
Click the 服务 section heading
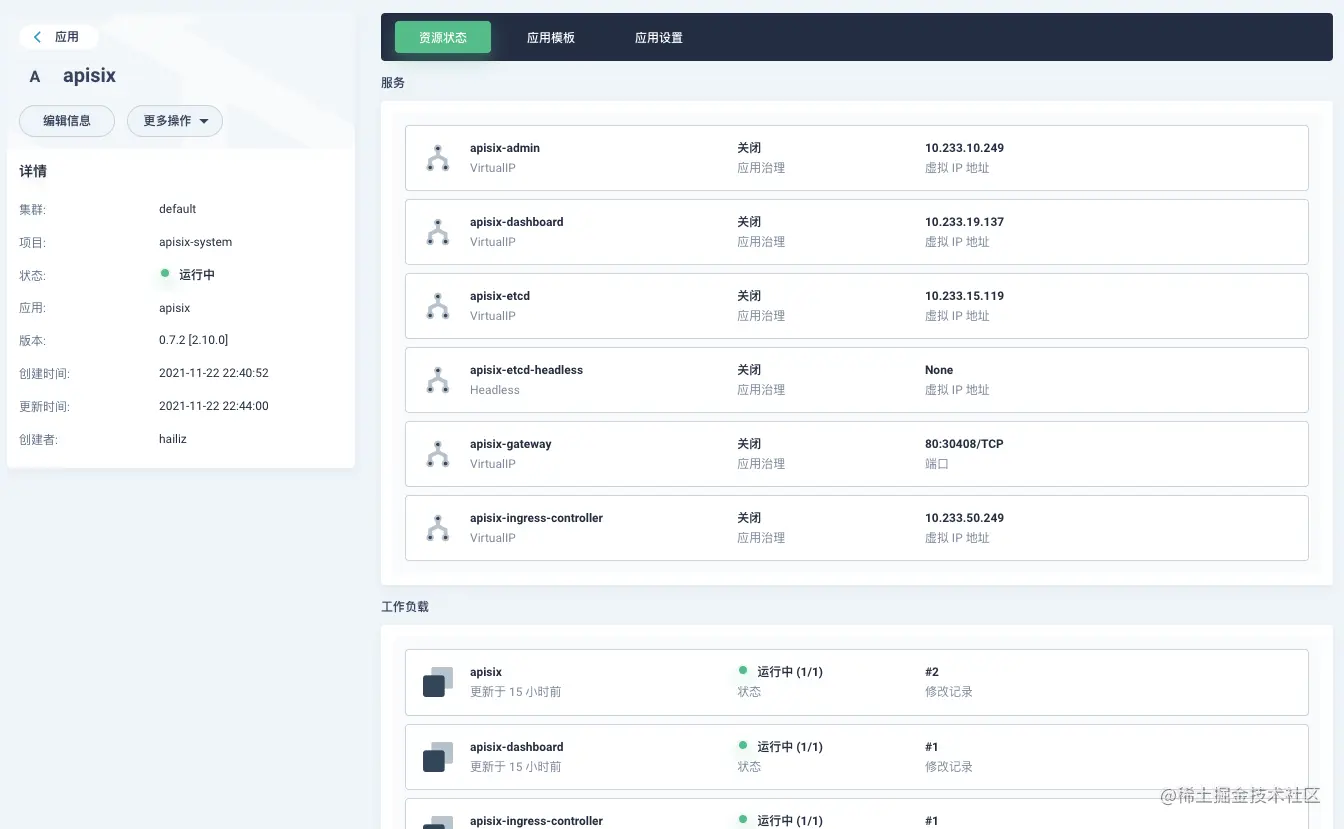pyautogui.click(x=393, y=83)
